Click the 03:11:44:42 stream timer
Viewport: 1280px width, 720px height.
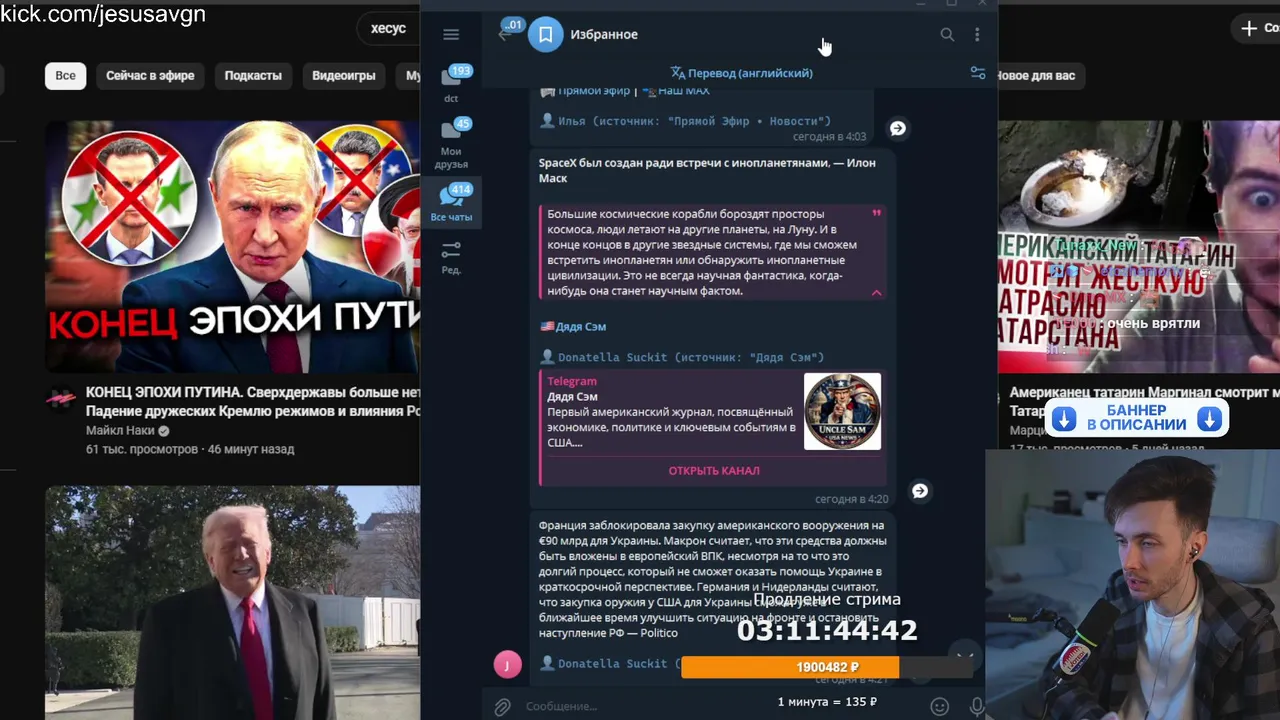[827, 630]
